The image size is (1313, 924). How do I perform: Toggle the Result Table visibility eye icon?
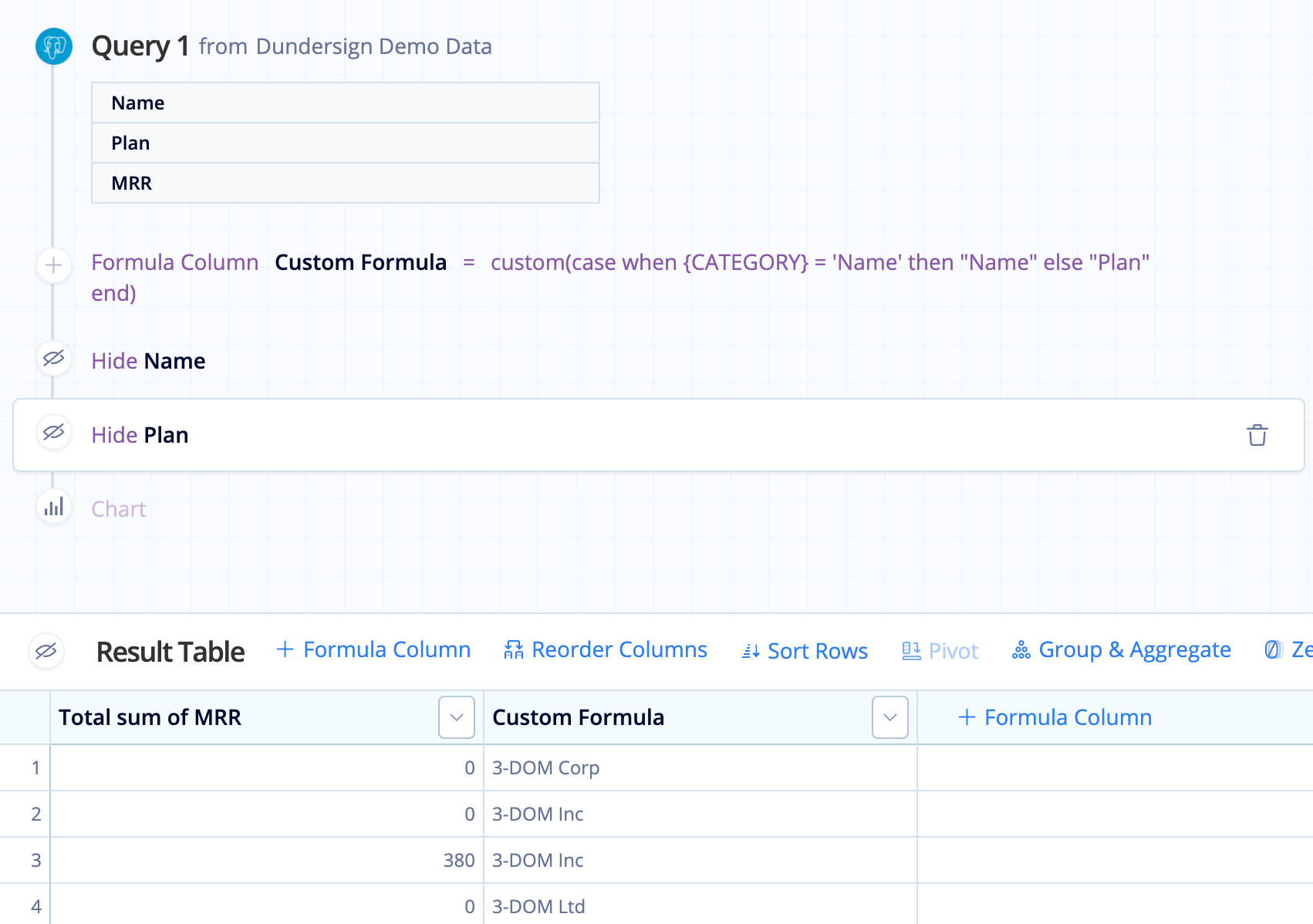point(46,651)
